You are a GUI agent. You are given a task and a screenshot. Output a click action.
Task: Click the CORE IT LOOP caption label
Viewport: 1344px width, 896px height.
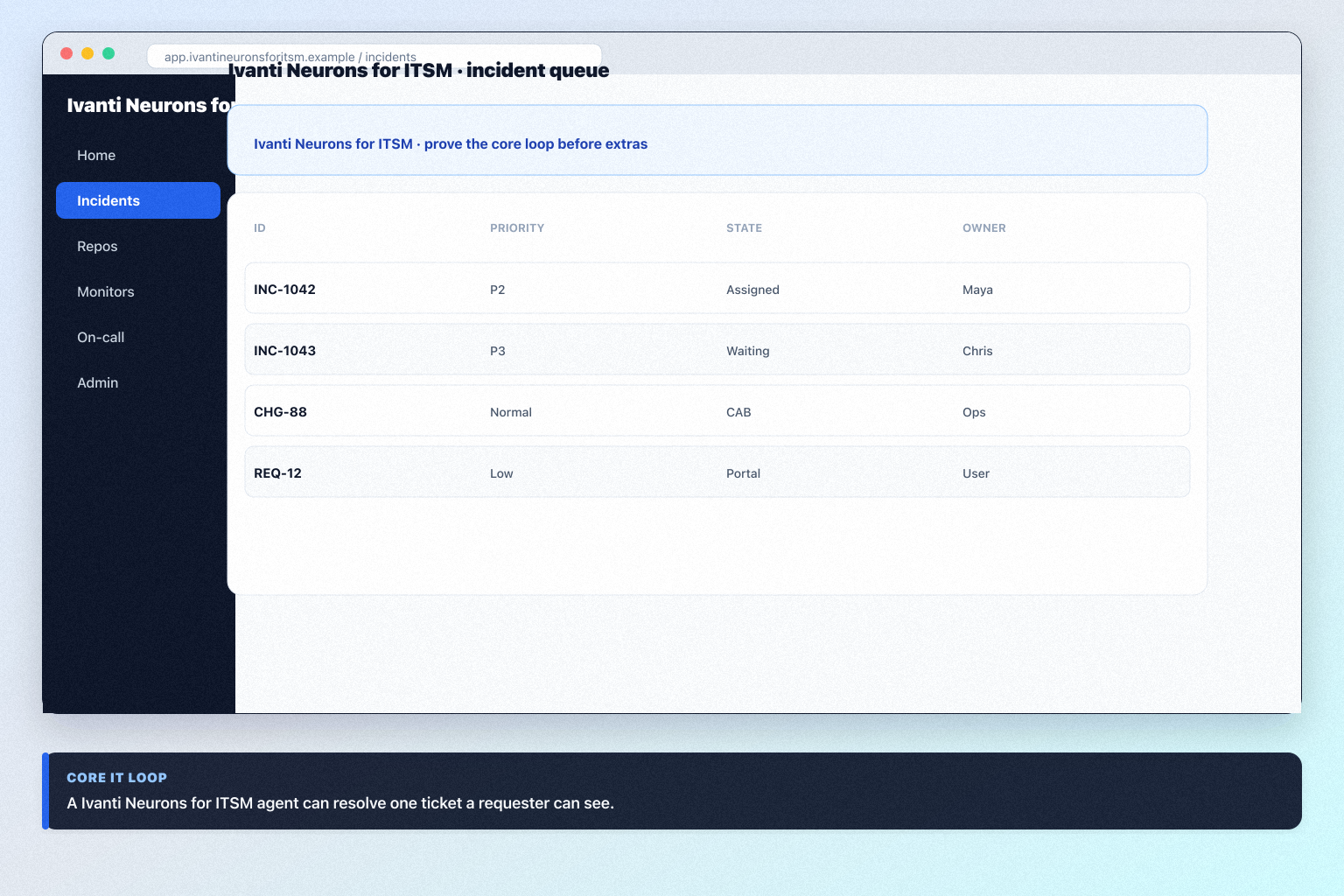[116, 777]
